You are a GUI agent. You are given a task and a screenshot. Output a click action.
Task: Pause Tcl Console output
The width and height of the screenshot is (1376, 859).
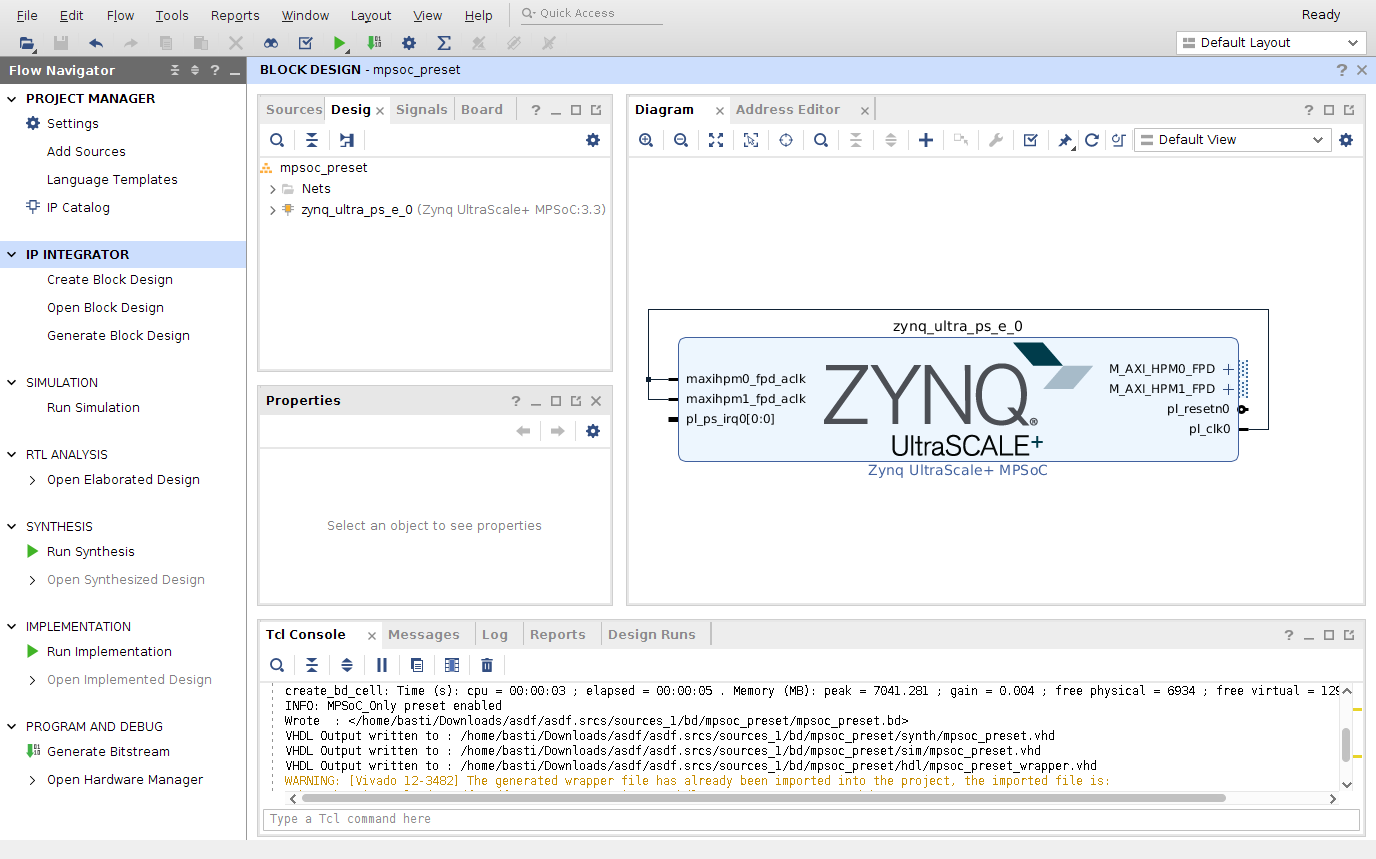click(382, 665)
